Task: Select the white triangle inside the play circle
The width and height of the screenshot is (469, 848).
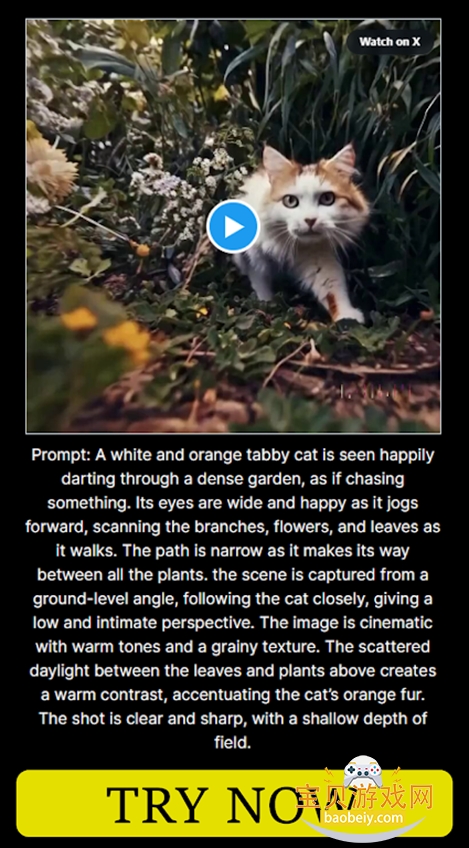Action: (x=234, y=227)
